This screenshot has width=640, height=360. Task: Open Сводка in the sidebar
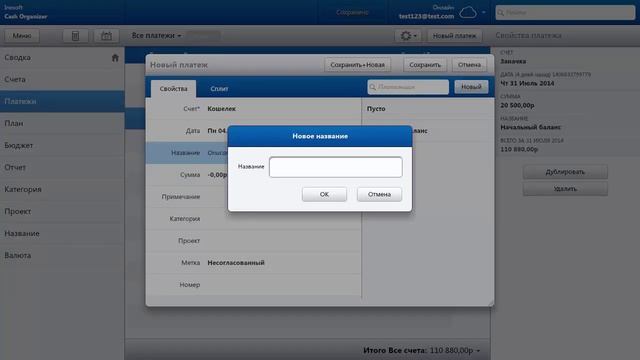coord(62,58)
